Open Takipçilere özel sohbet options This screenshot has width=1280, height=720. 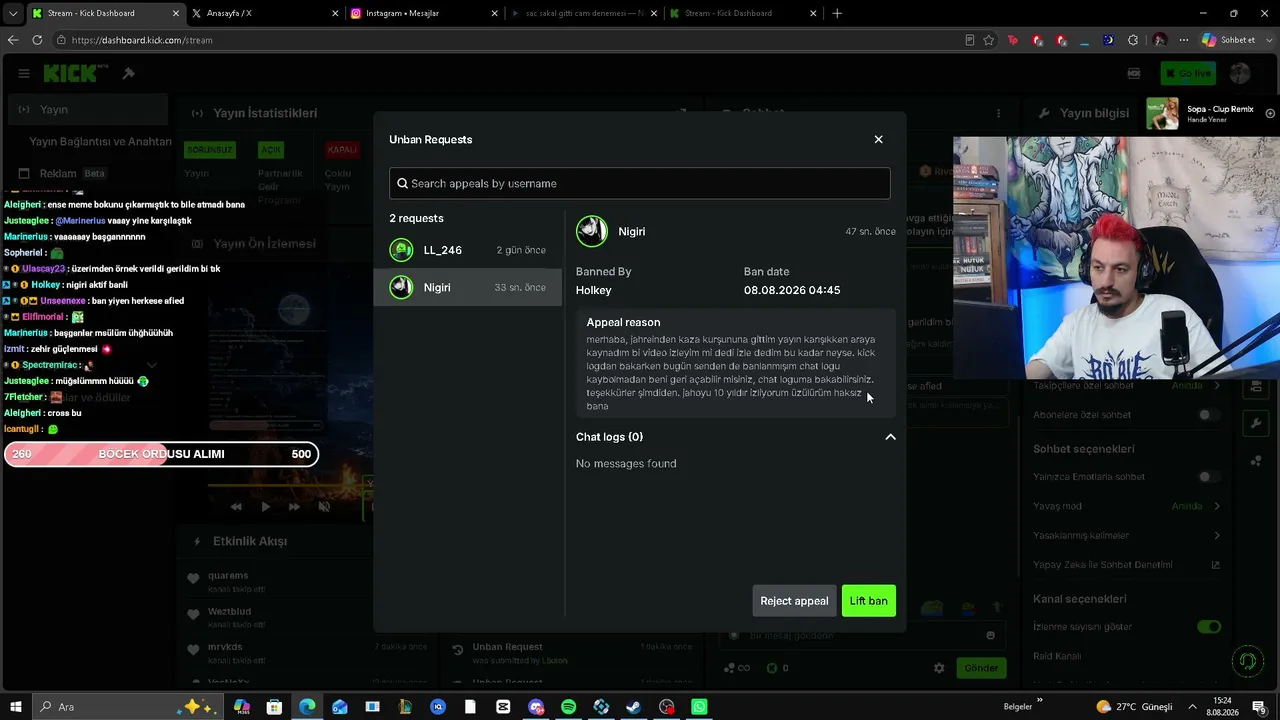(1127, 385)
